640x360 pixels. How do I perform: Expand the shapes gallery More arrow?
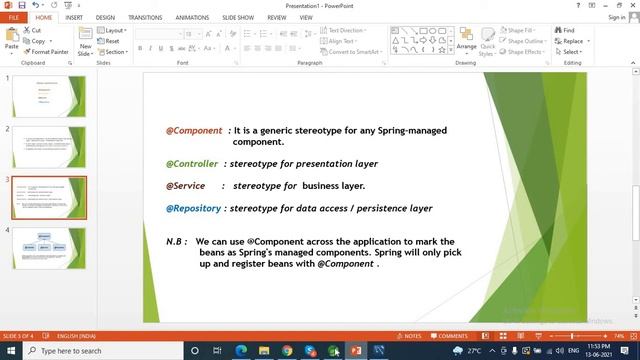(451, 51)
